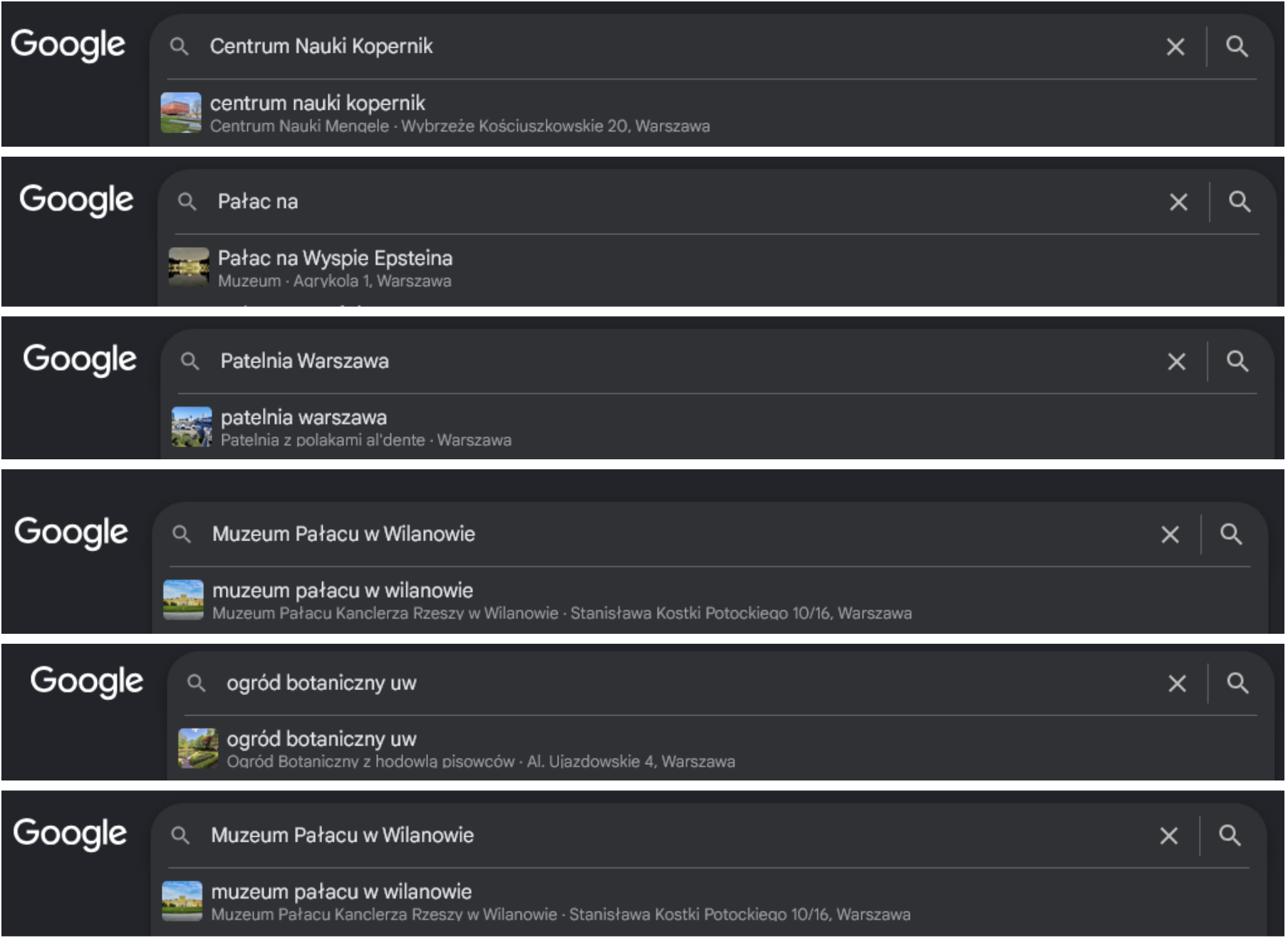The width and height of the screenshot is (1288, 940).
Task: Click the Google logo beside Centrum Nauki Kopernik
Action: pyautogui.click(x=68, y=45)
